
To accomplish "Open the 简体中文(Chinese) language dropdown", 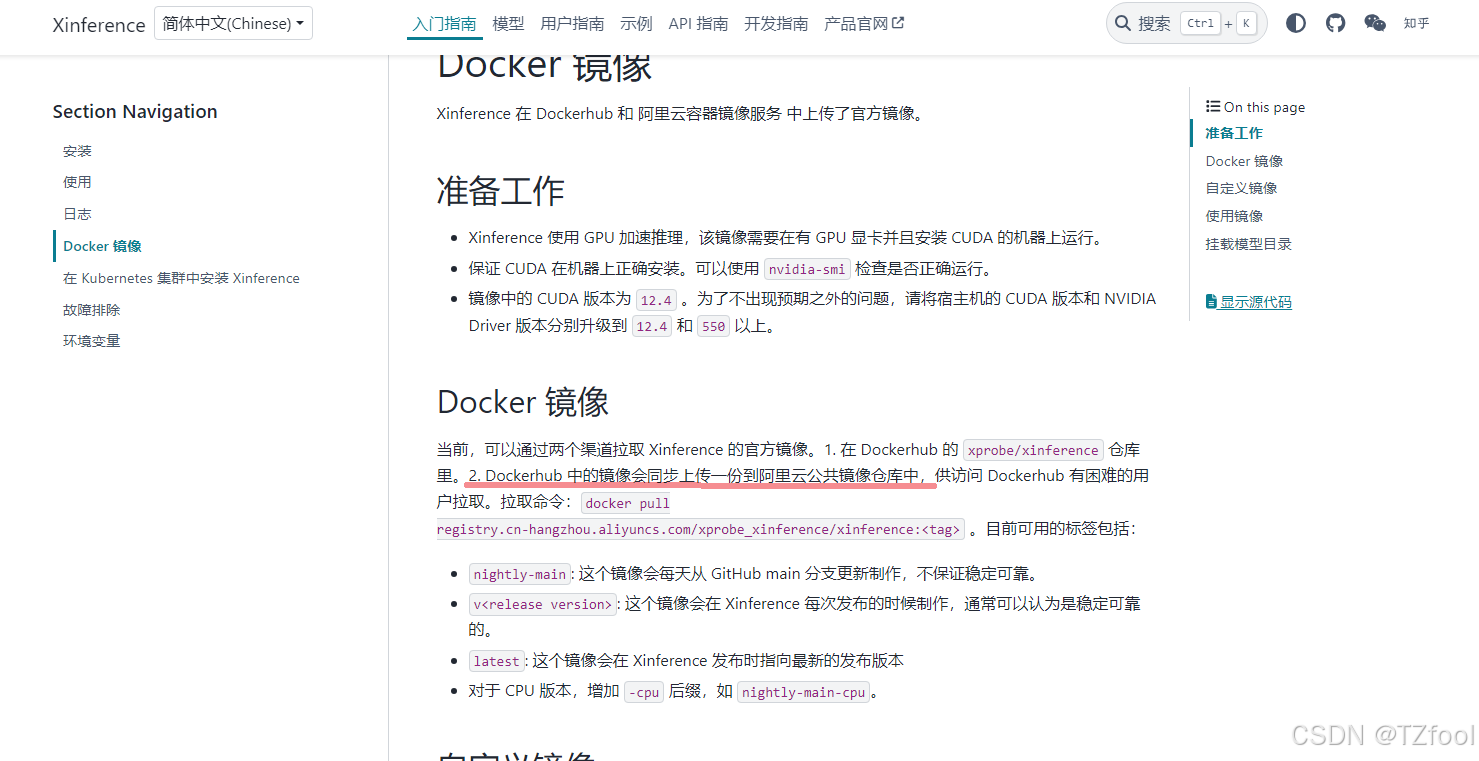I will pyautogui.click(x=233, y=23).
